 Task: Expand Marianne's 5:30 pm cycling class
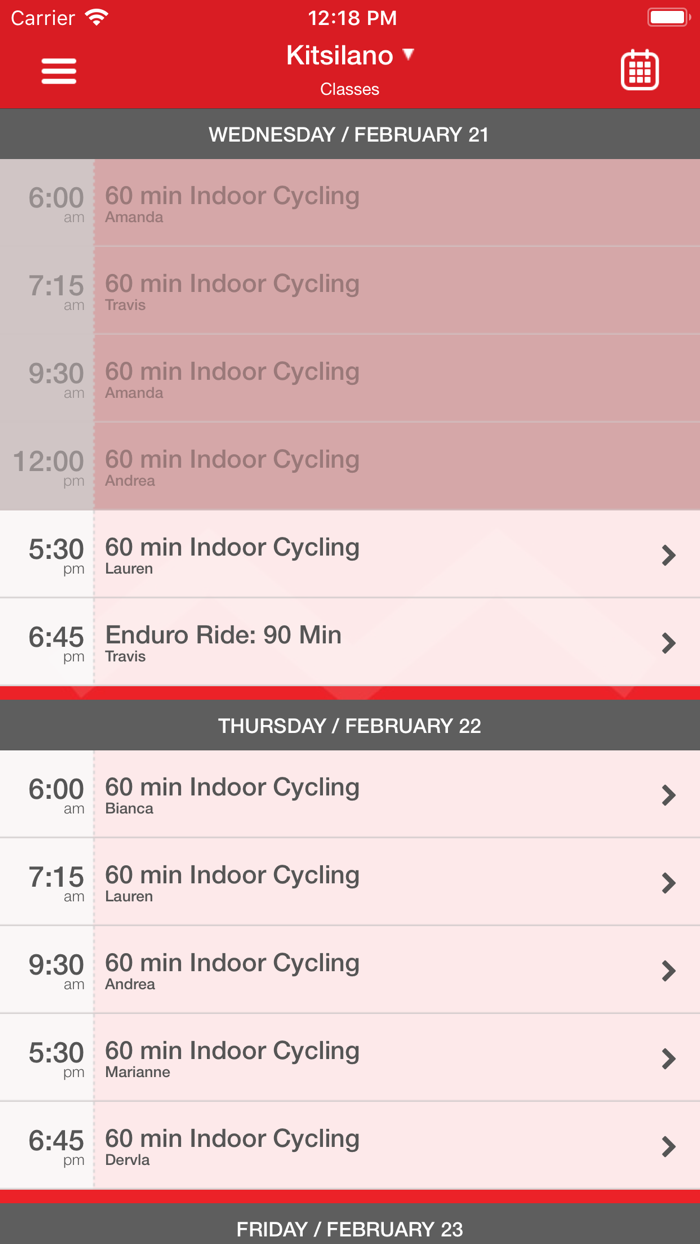pyautogui.click(x=350, y=1057)
